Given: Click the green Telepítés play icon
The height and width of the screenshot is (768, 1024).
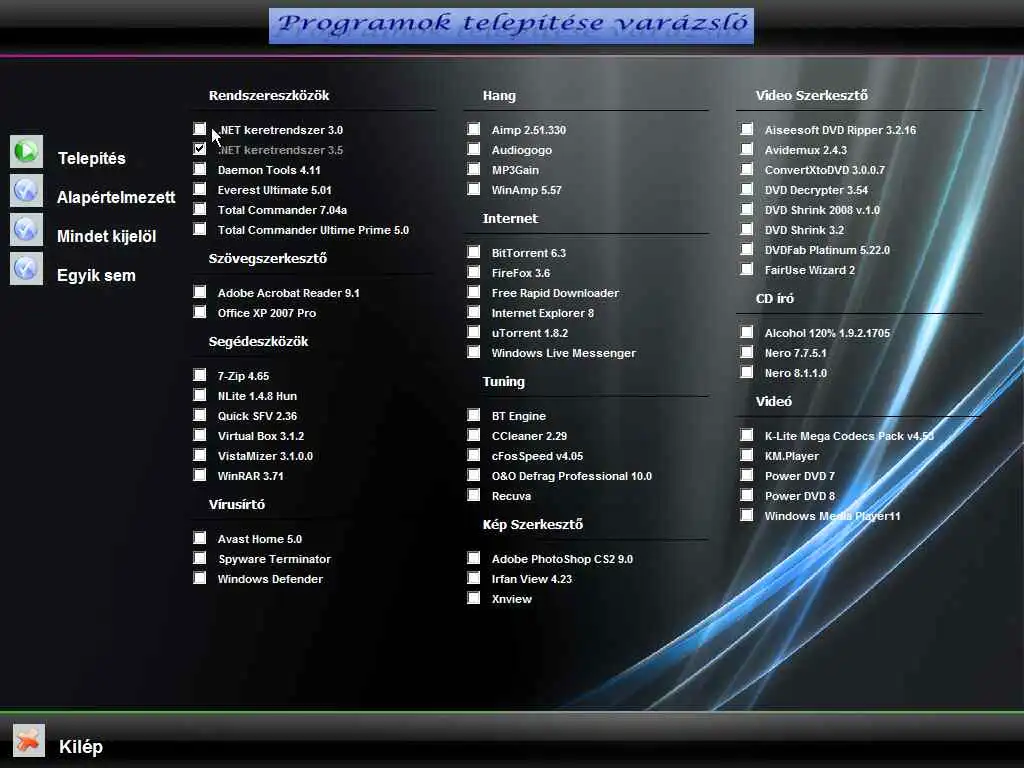Looking at the screenshot, I should pos(26,152).
